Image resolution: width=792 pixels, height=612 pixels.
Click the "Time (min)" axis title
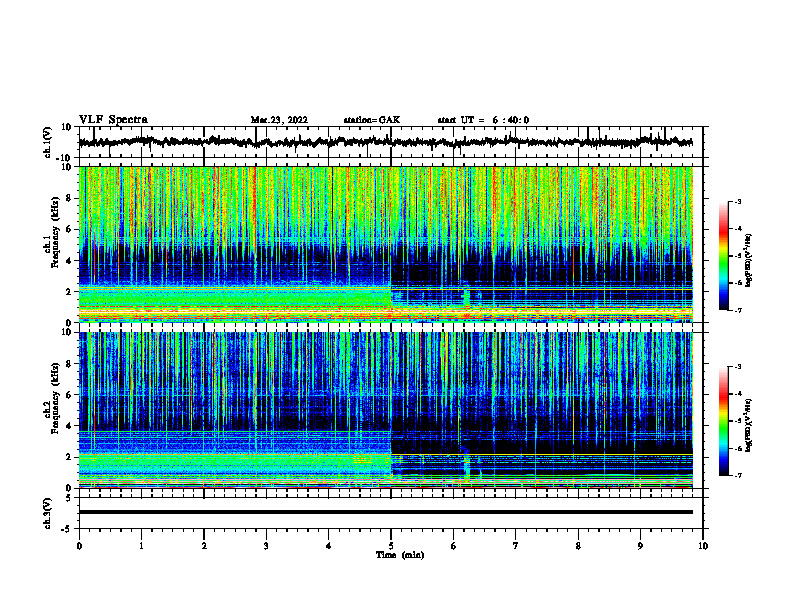coord(400,555)
